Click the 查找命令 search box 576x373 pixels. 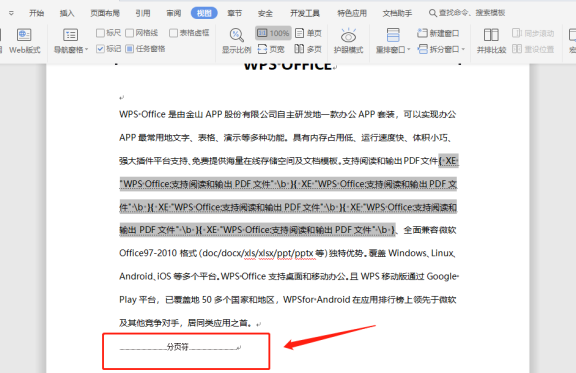tap(467, 13)
